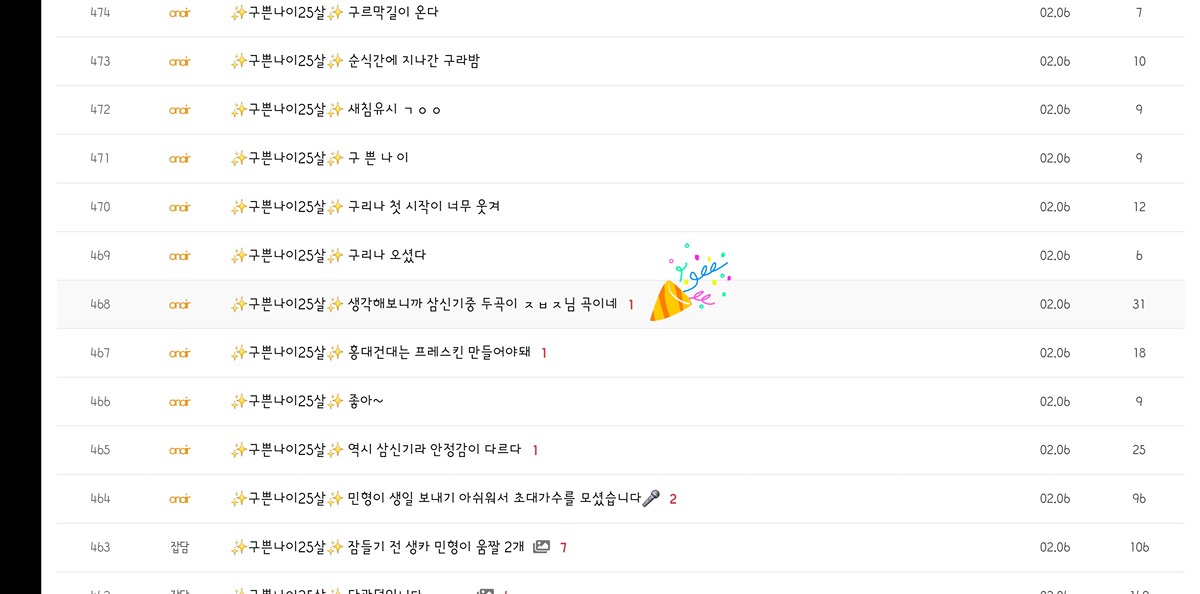The width and height of the screenshot is (1200, 594).
Task: Open the 7 comments on post 463
Action: (564, 548)
